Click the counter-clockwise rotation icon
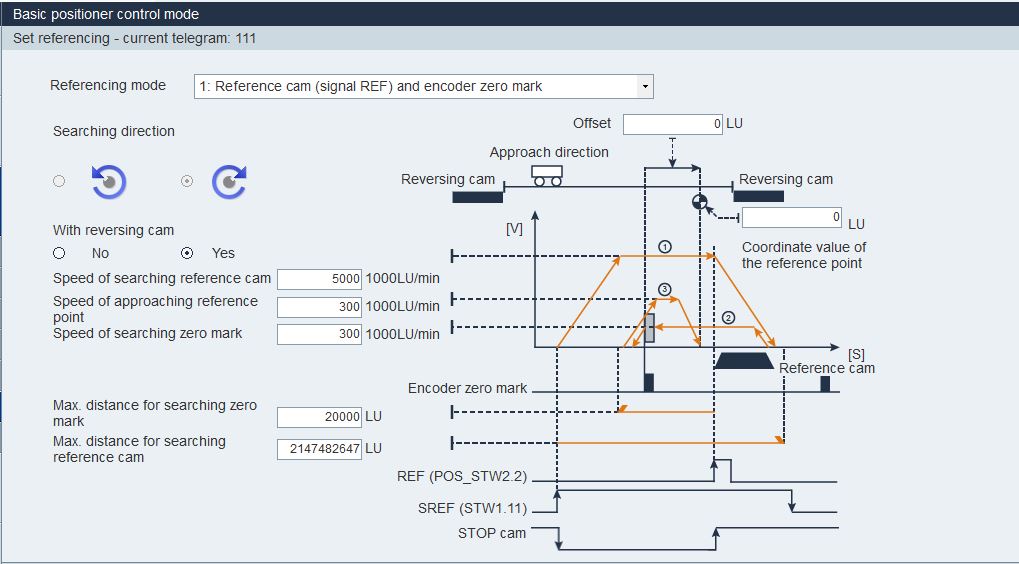The image size is (1019, 564). [109, 181]
